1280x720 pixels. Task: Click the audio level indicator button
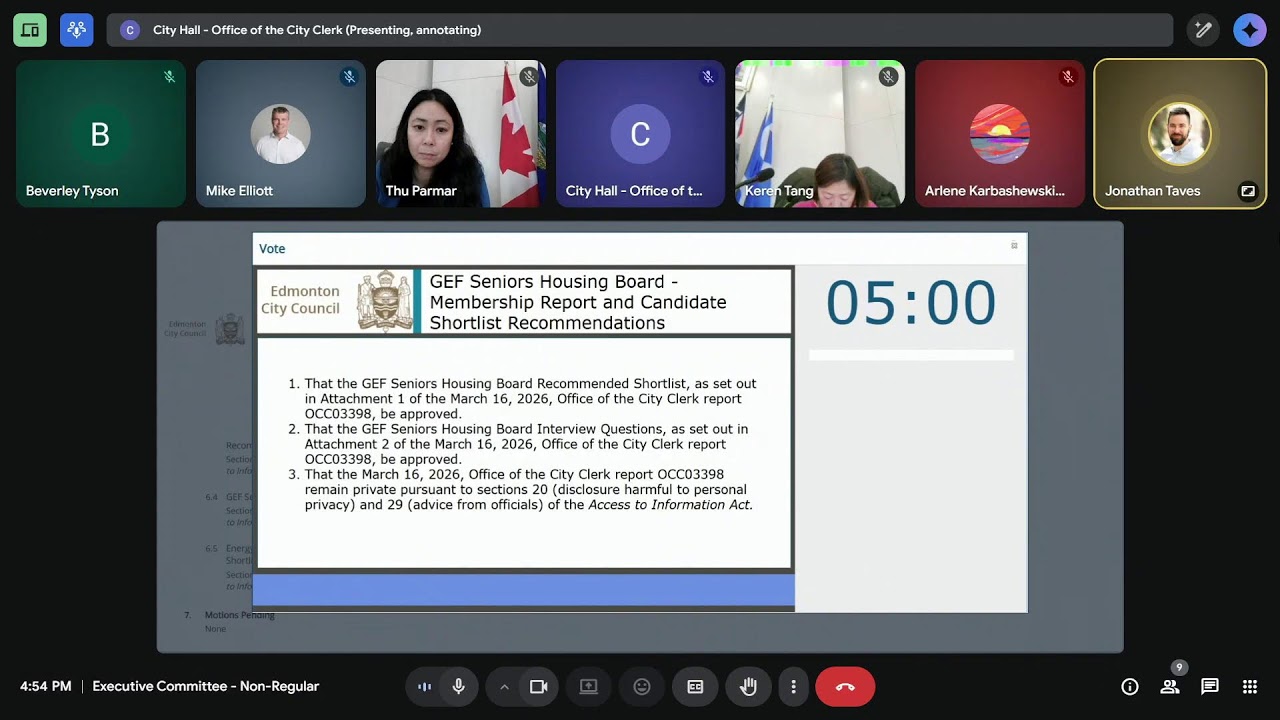[424, 687]
